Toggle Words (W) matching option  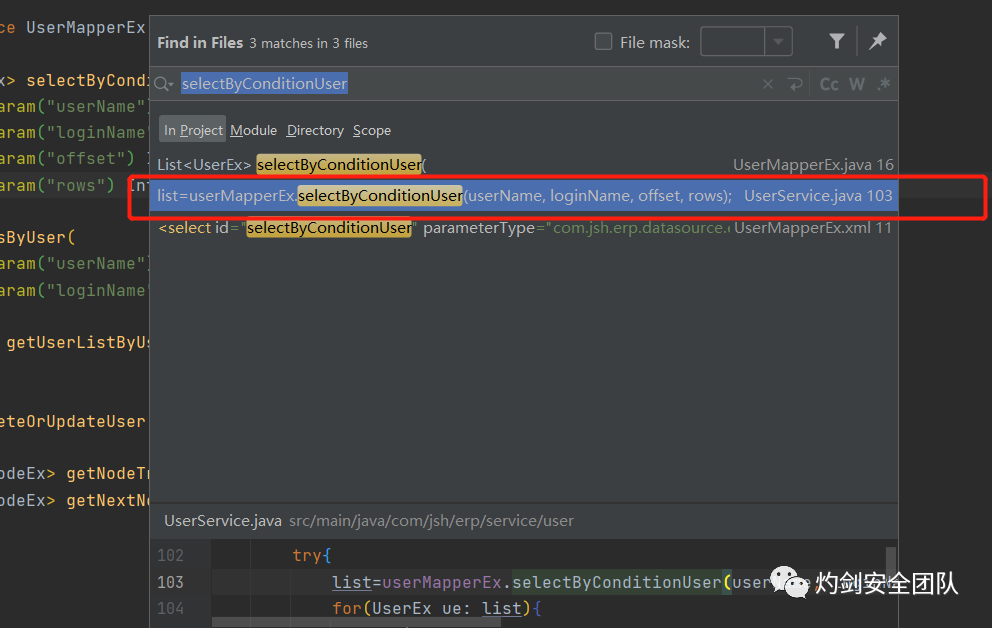tap(857, 84)
